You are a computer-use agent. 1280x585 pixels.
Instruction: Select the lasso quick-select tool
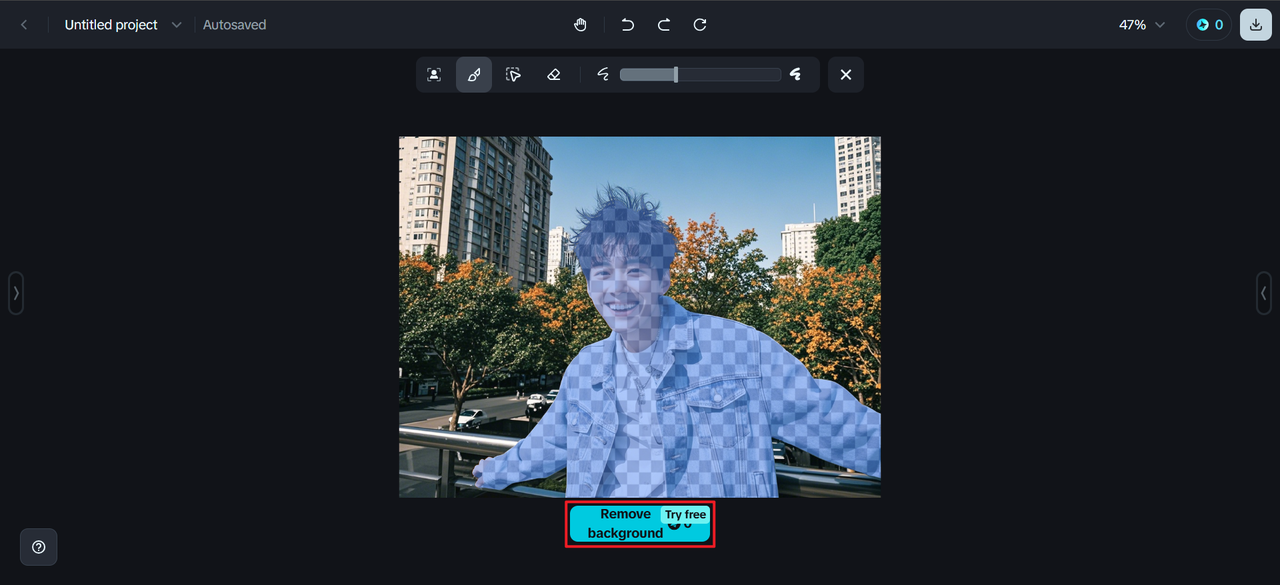pos(514,75)
